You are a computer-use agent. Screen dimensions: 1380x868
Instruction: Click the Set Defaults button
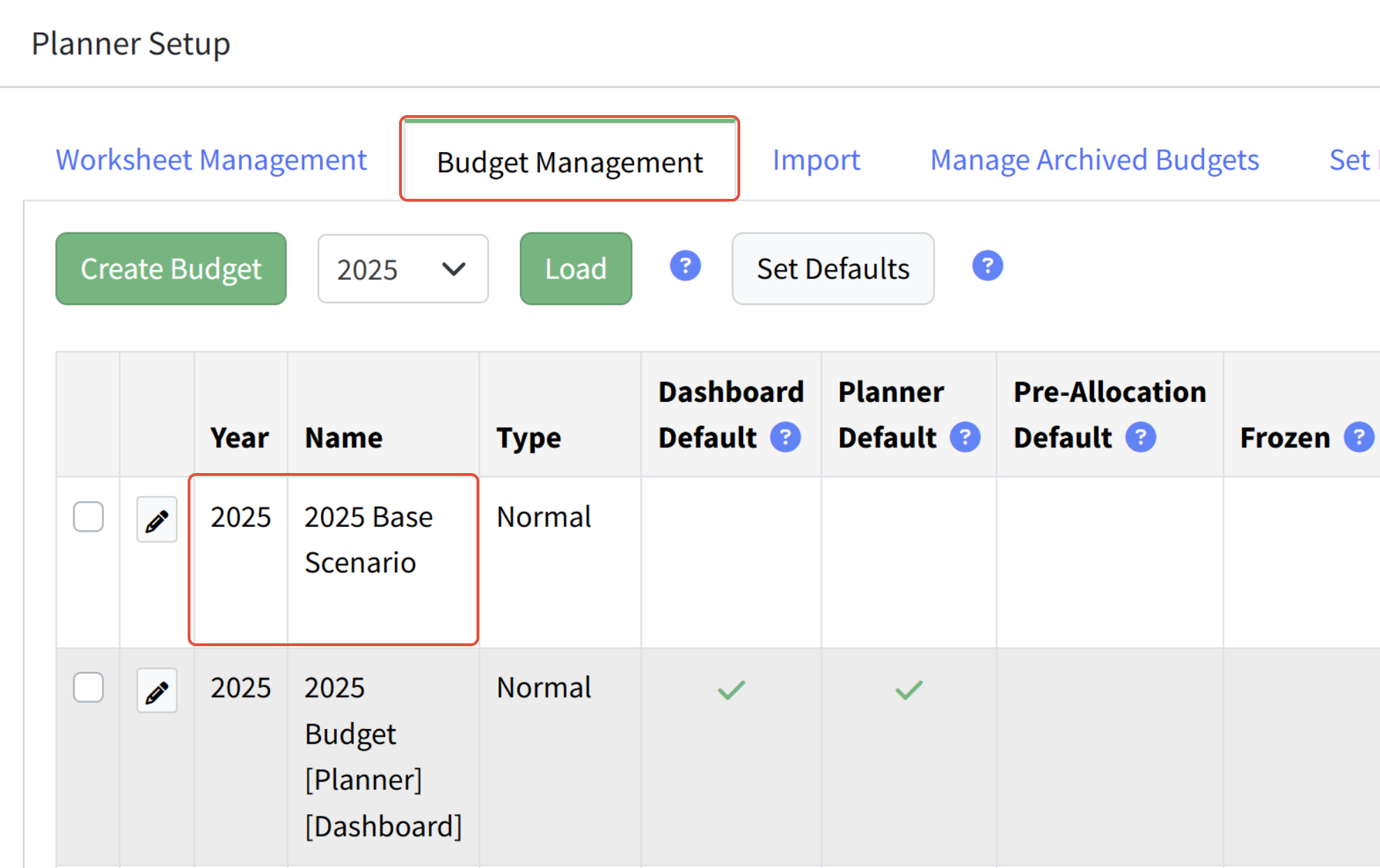[x=832, y=269]
